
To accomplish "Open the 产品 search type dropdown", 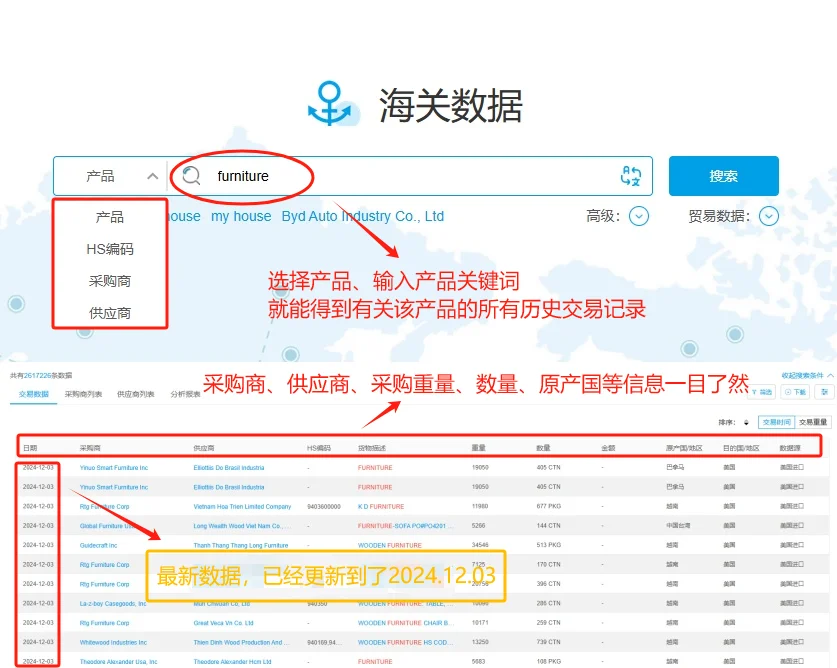I will coord(110,175).
